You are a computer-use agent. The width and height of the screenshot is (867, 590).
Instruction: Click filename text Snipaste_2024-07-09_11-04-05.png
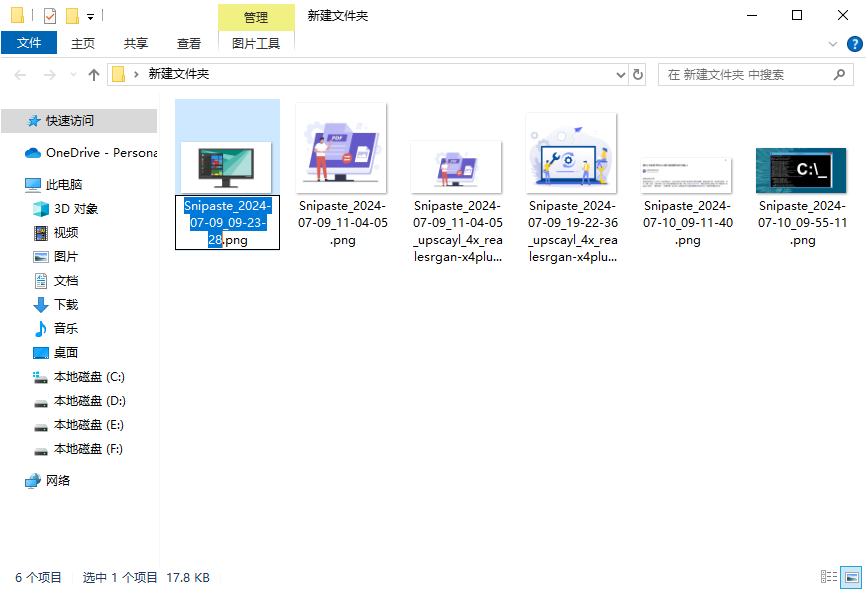click(x=342, y=223)
